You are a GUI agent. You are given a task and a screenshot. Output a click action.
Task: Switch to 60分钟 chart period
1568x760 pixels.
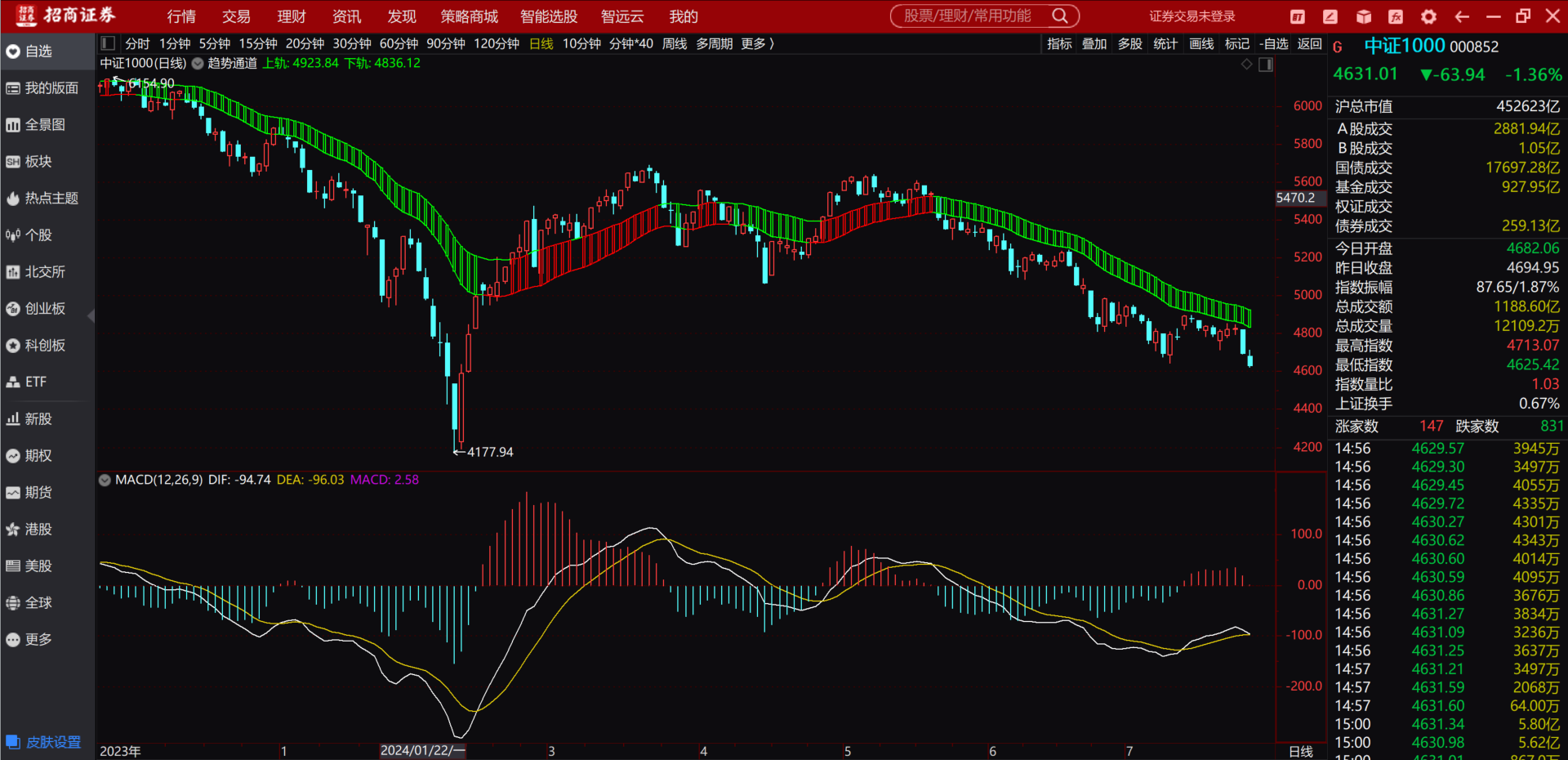pyautogui.click(x=399, y=43)
